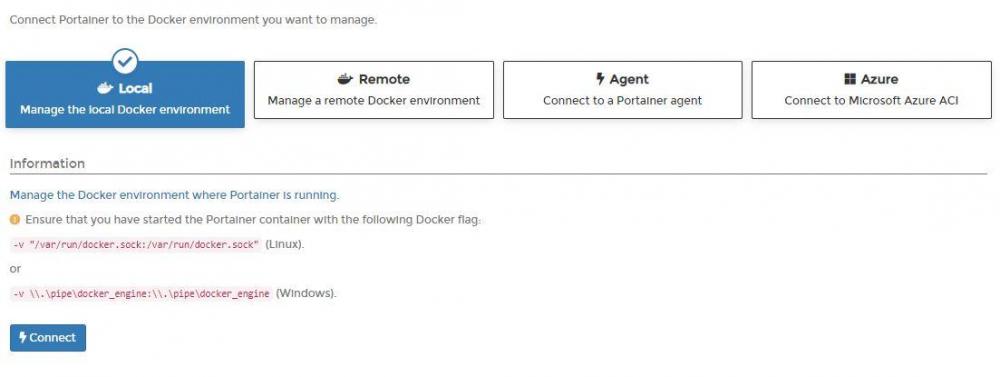Click the Linux docker.sock flag code snippet
Image resolution: width=1000 pixels, height=377 pixels.
pyautogui.click(x=136, y=244)
